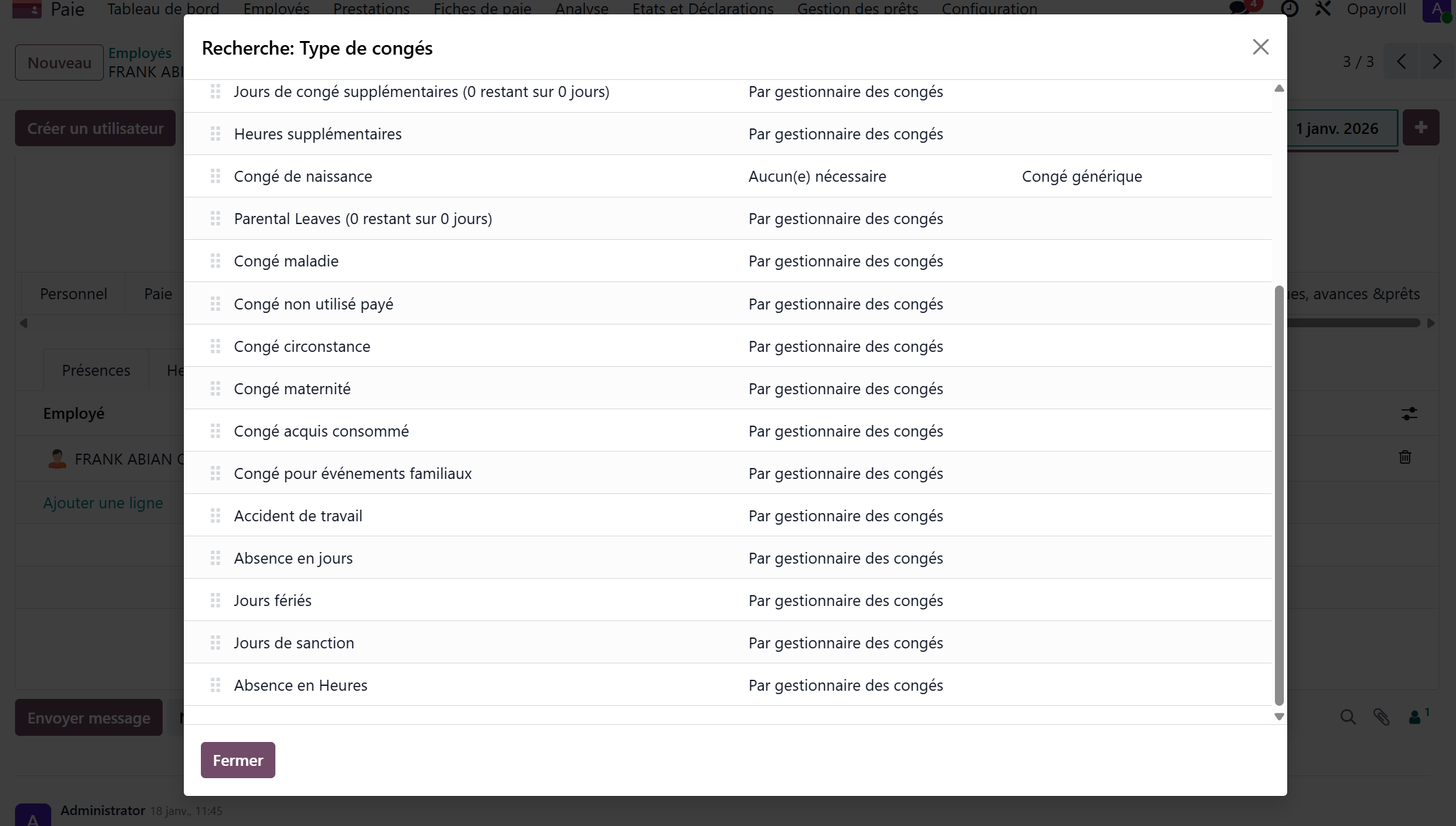Viewport: 1456px width, 826px height.
Task: Click drag handle beside Jours de sanction
Action: [215, 643]
